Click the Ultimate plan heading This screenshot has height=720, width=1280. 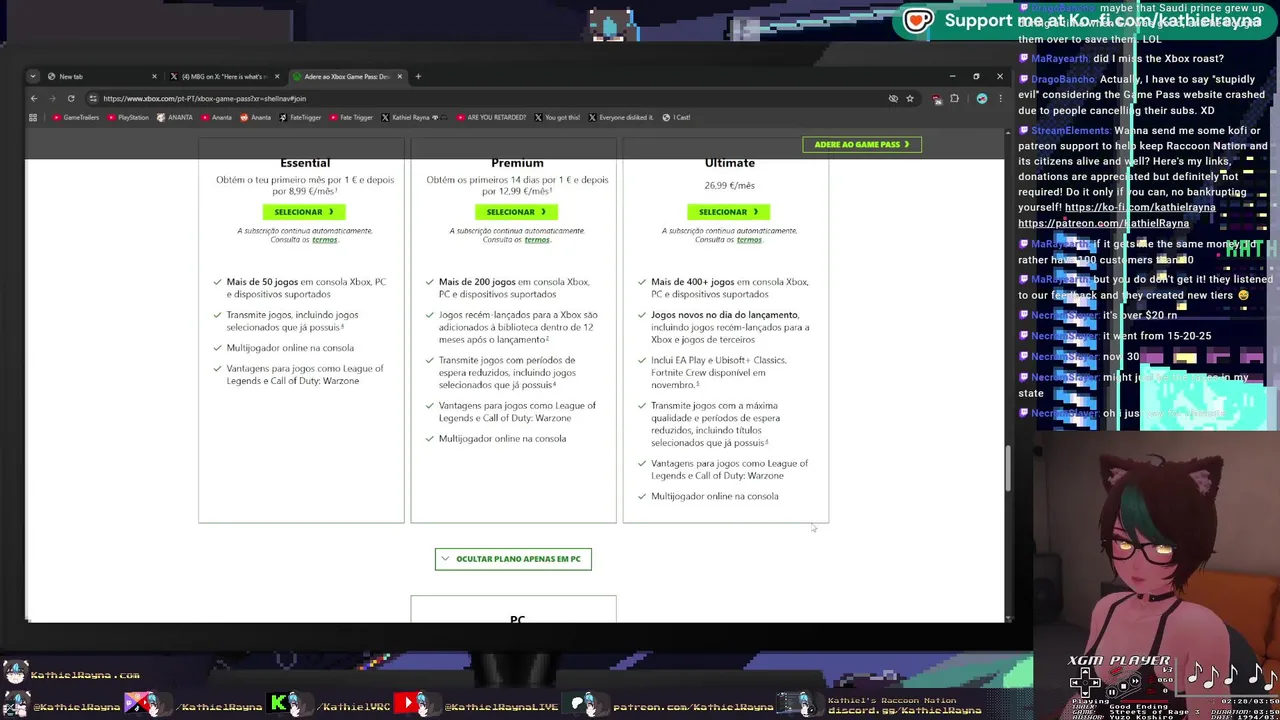730,163
